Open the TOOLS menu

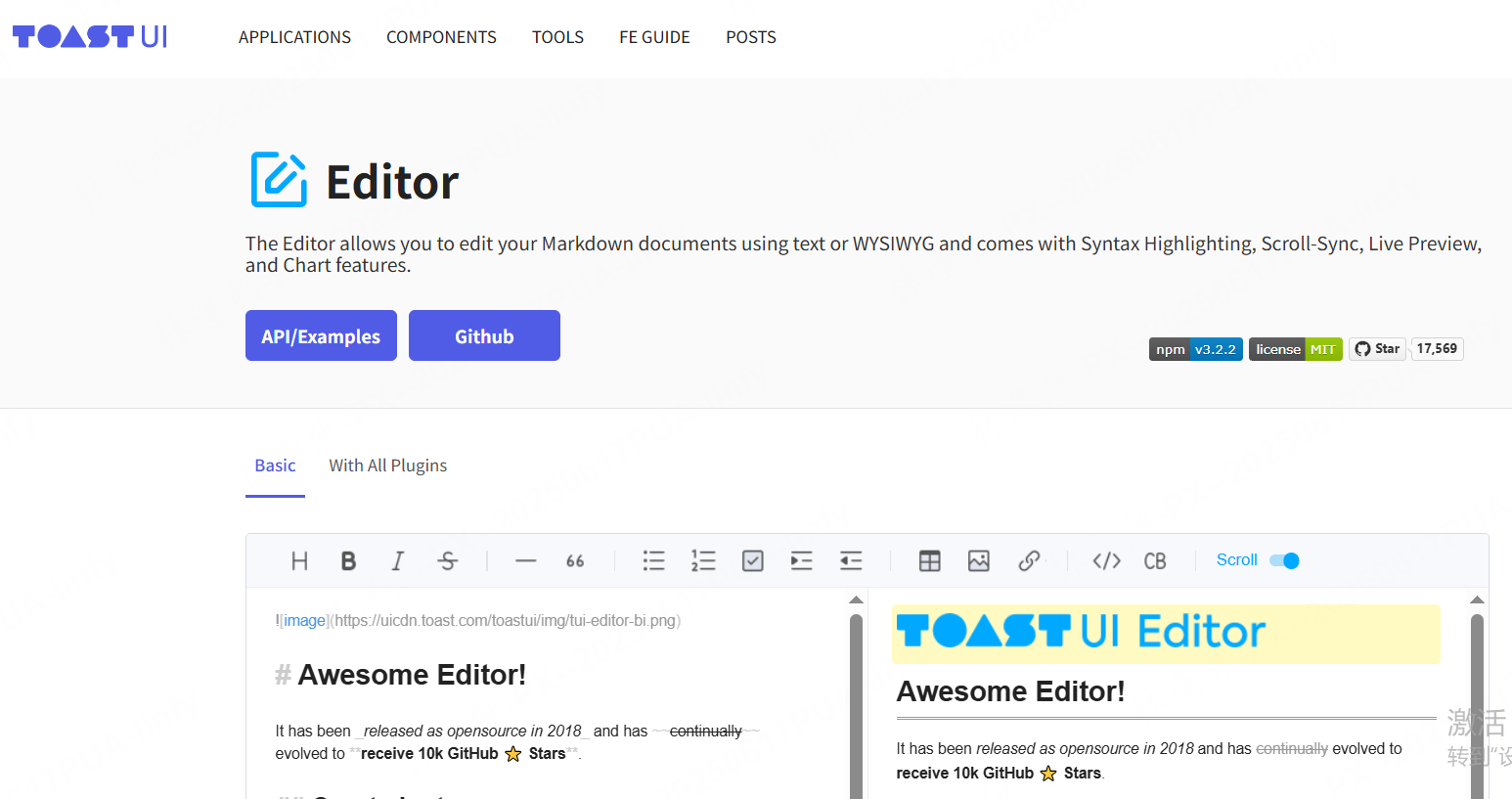557,37
